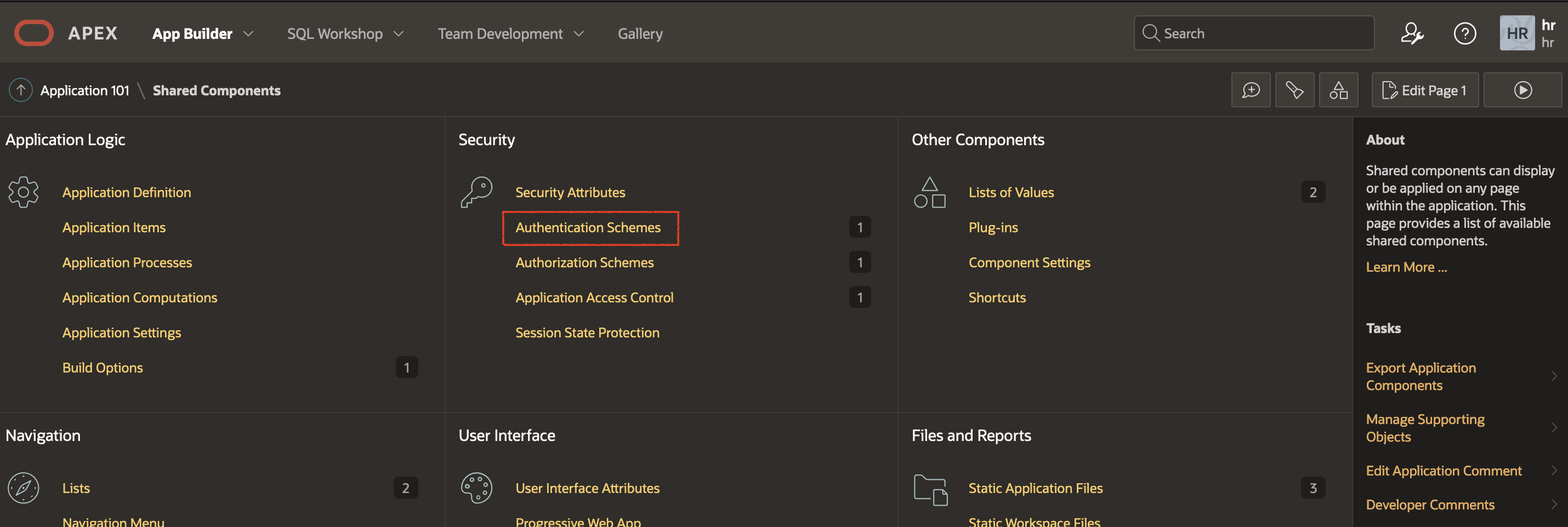This screenshot has height=527, width=1568.
Task: Select the Navigation compass icon
Action: [23, 487]
